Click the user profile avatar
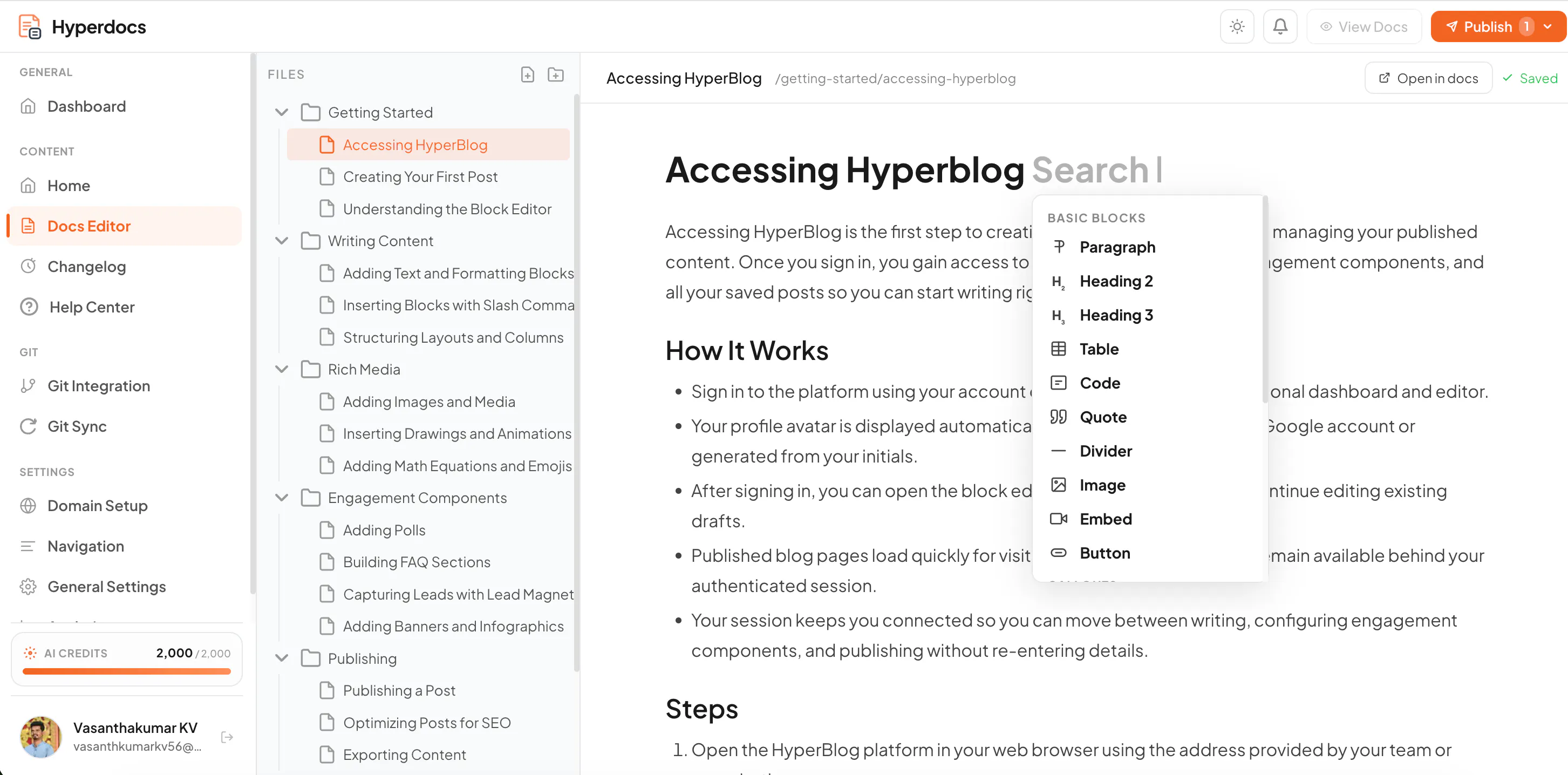The width and height of the screenshot is (1568, 775). click(x=41, y=737)
